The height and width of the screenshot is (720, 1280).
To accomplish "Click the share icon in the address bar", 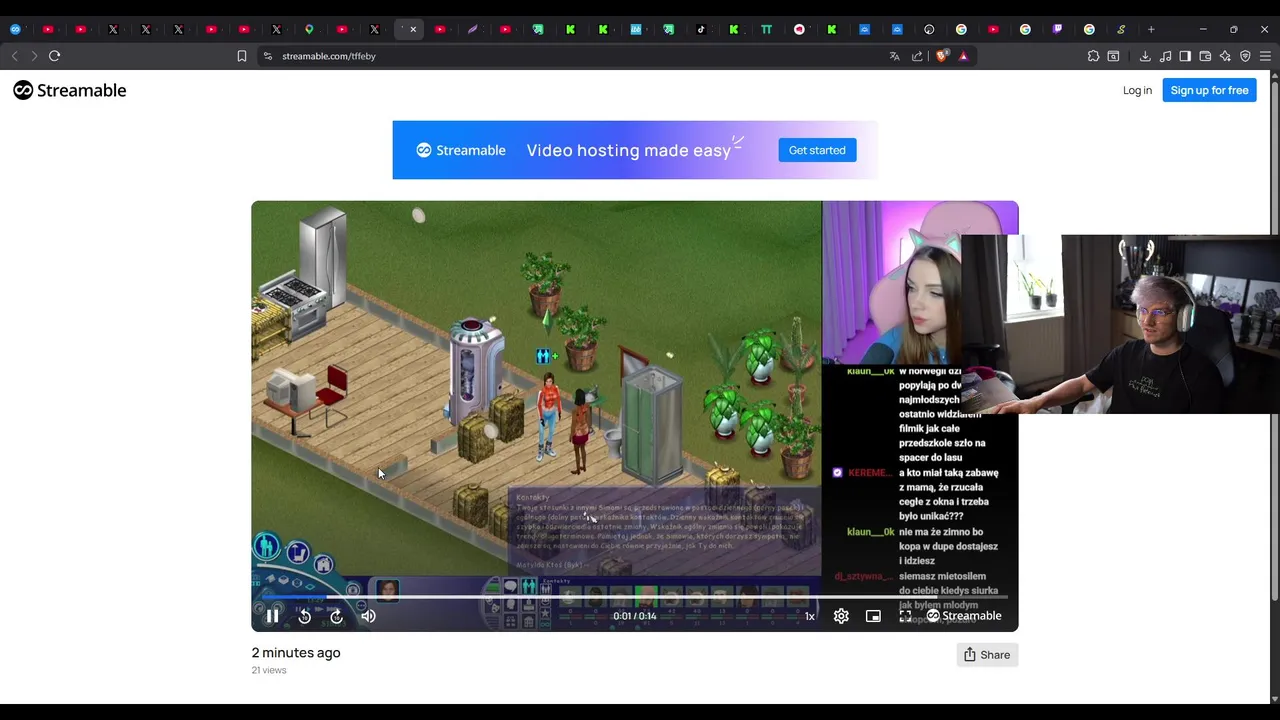I will (917, 56).
